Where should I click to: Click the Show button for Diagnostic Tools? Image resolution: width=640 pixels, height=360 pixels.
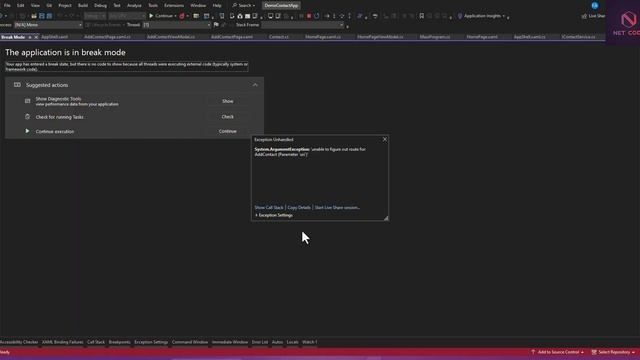point(227,101)
